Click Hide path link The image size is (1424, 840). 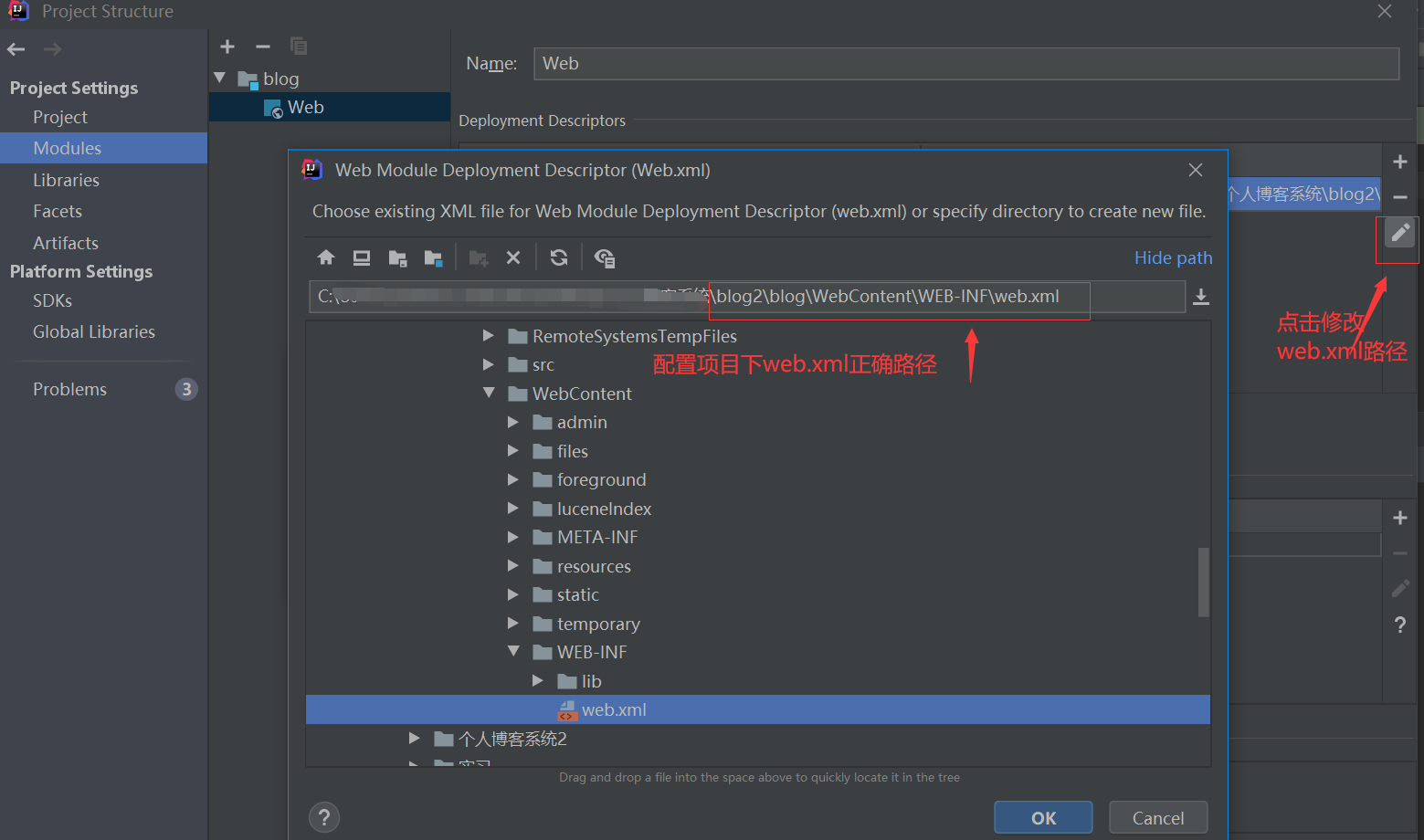[1173, 257]
